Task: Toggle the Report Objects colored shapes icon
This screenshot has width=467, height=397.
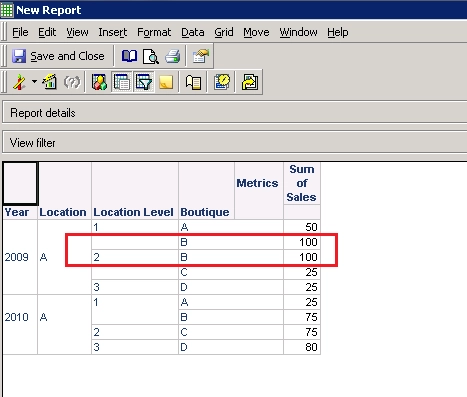Action: click(x=100, y=82)
